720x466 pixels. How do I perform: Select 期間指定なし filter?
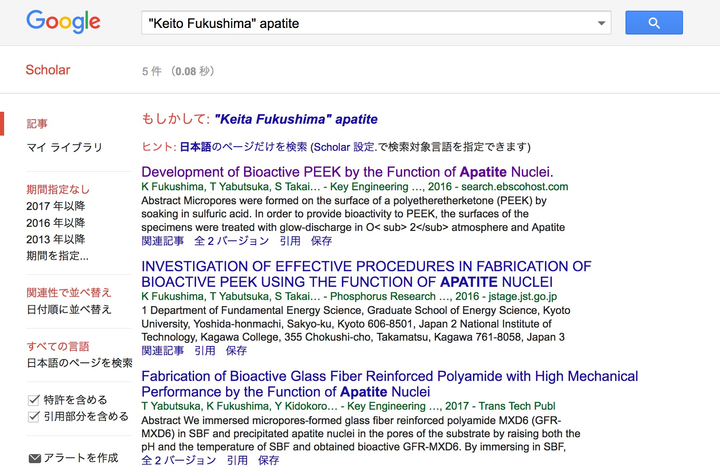coord(58,189)
